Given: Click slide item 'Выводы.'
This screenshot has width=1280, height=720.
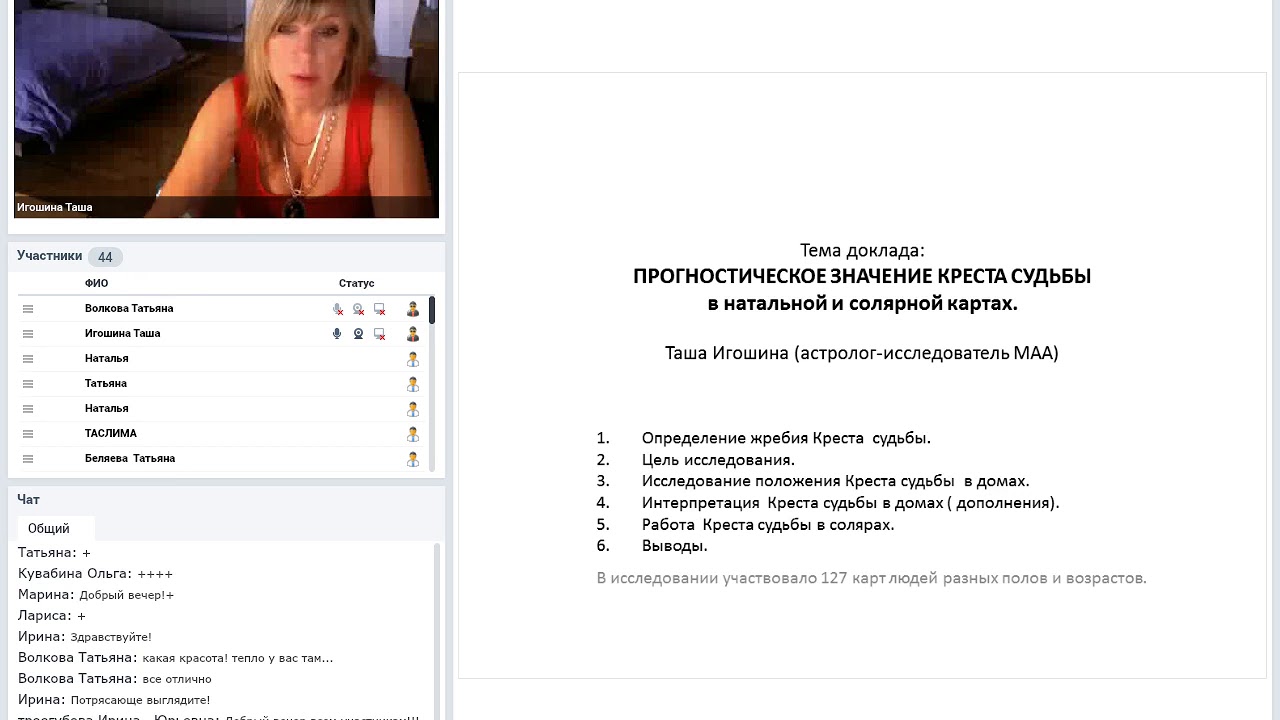Looking at the screenshot, I should pyautogui.click(x=675, y=546).
